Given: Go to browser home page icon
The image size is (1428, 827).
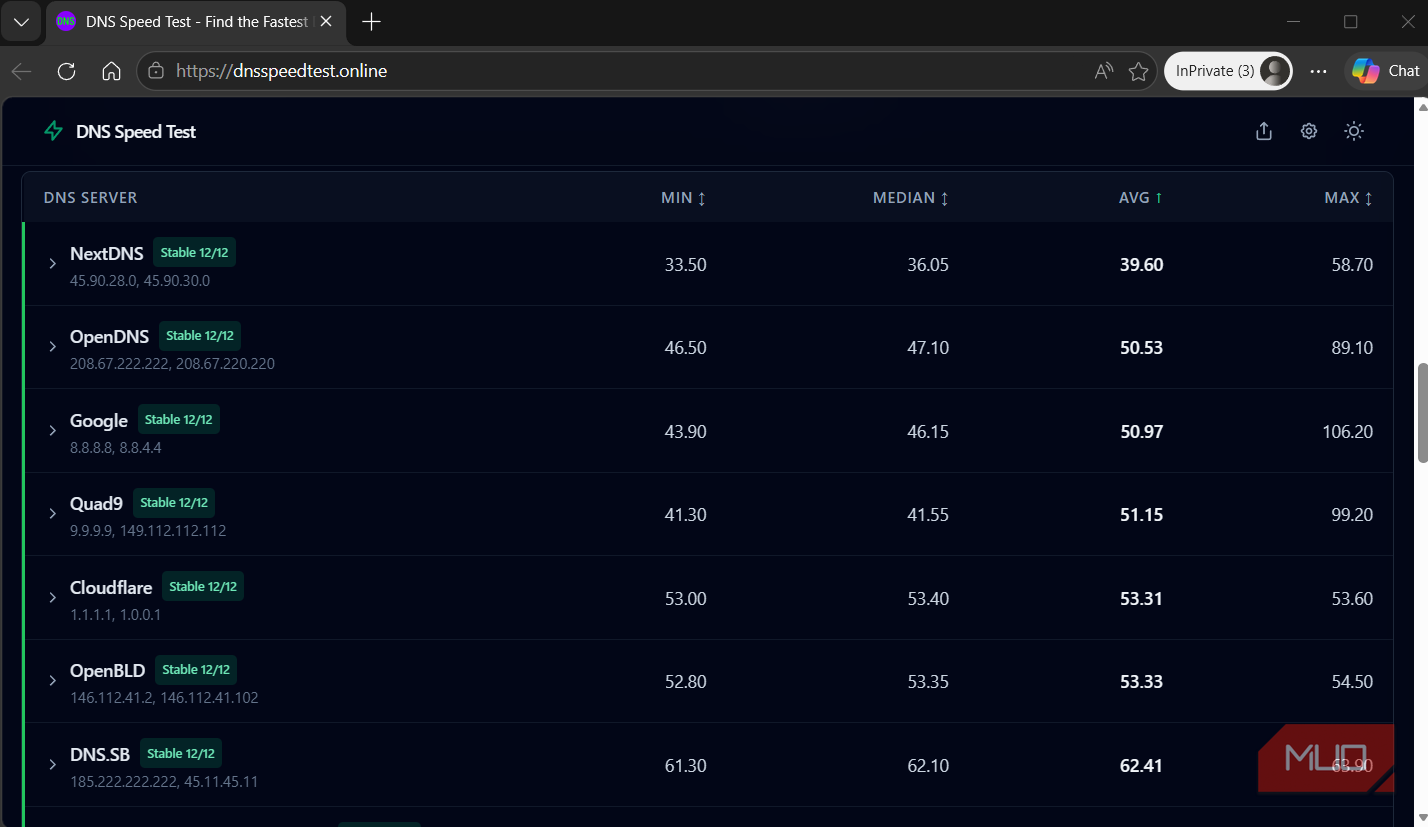Looking at the screenshot, I should 112,71.
